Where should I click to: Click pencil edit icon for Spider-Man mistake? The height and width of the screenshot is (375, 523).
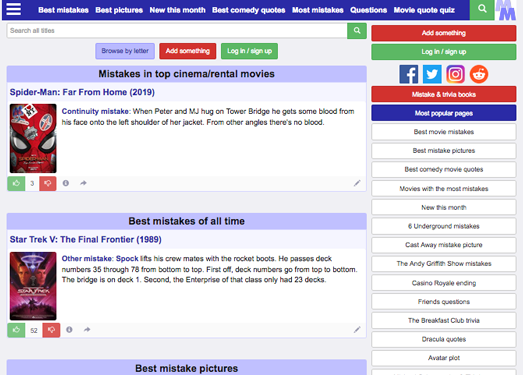coord(357,183)
